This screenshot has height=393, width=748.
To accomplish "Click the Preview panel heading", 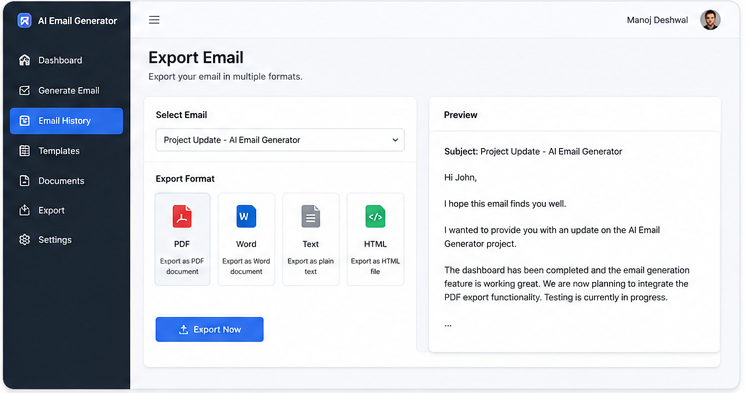I will (x=460, y=115).
